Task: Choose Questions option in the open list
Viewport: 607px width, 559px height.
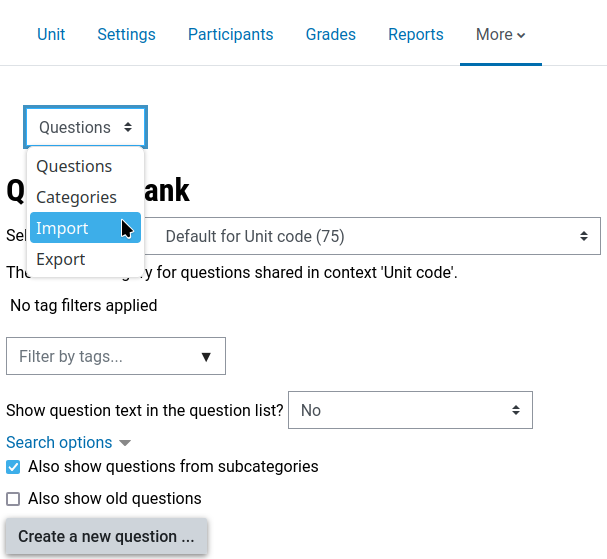Action: (x=74, y=166)
